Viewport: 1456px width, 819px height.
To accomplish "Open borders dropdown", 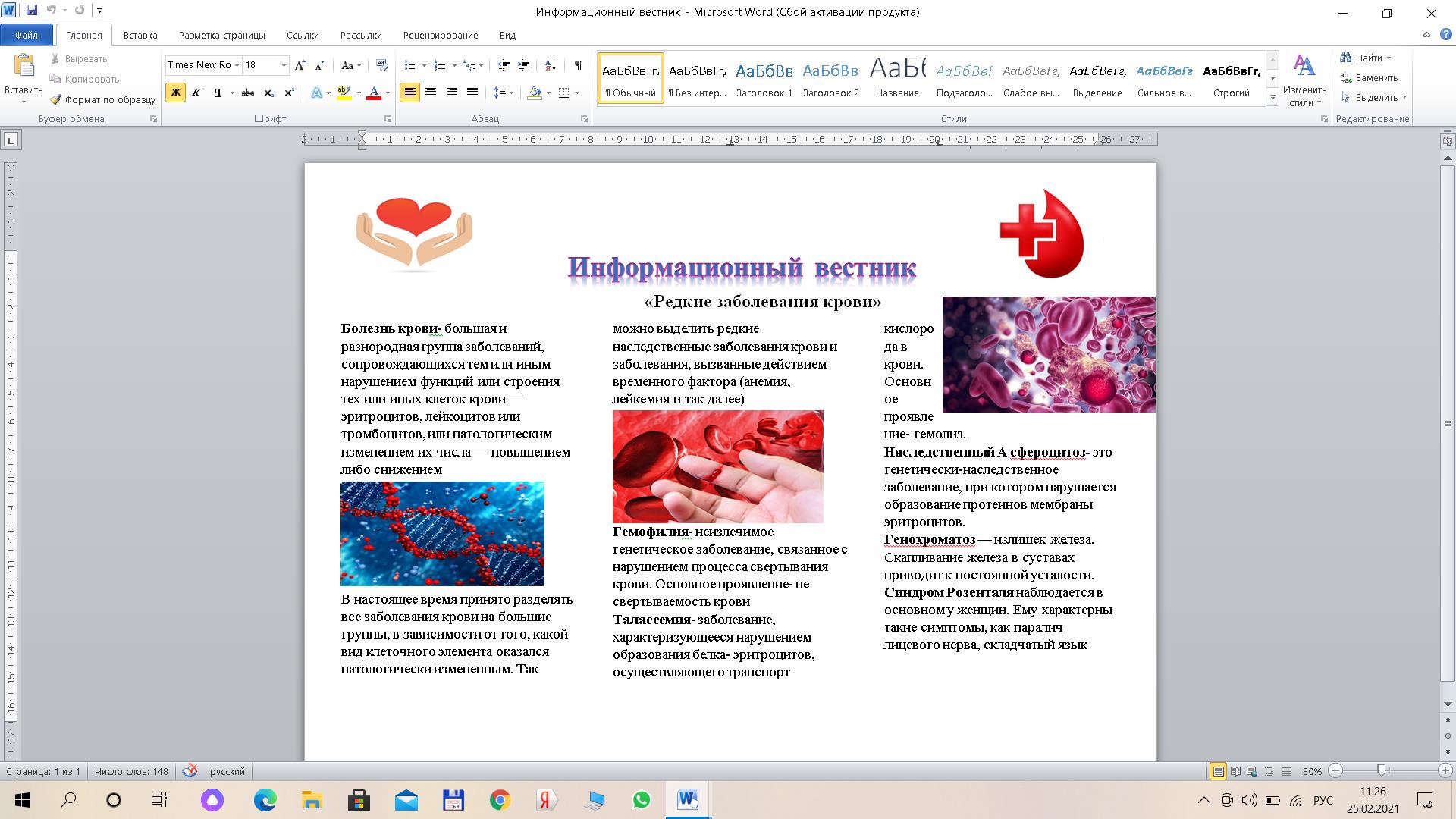I will (577, 93).
